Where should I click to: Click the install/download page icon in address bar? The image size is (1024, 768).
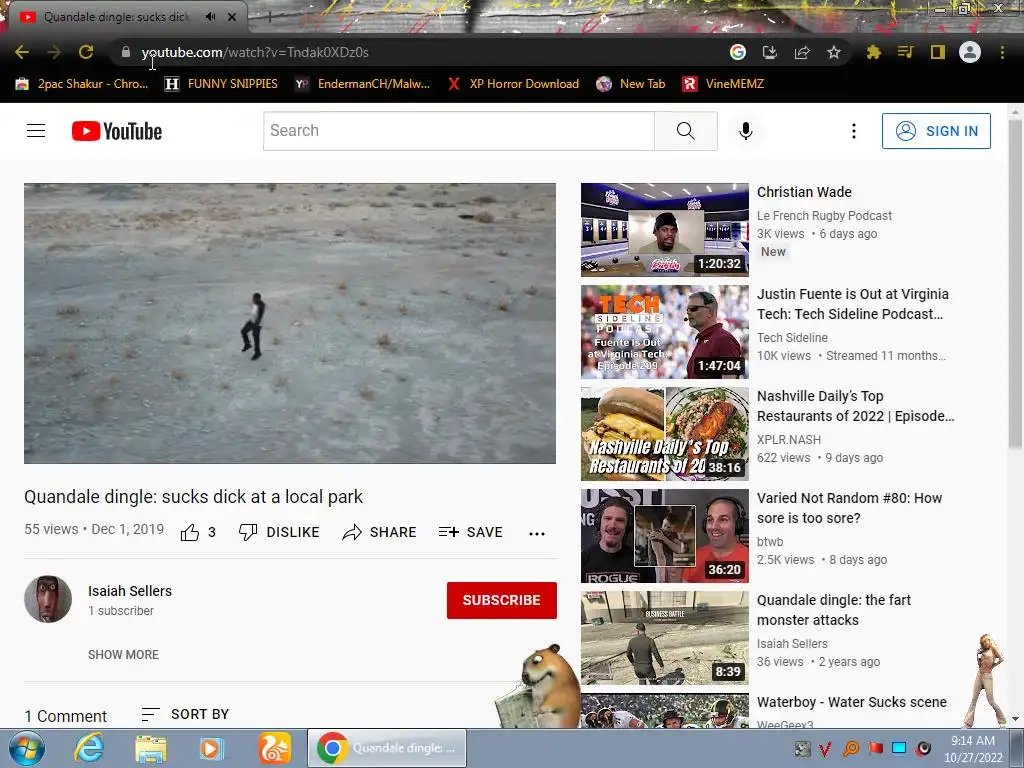[770, 52]
